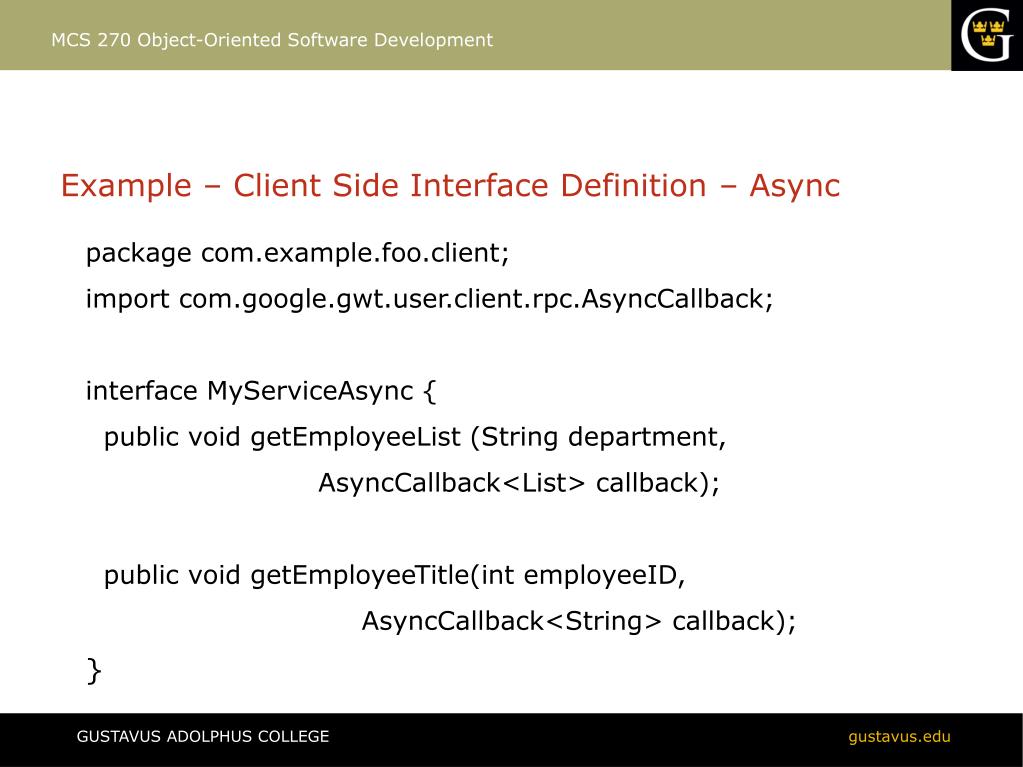Click 'AsyncCallback<String> callback);' line
This screenshot has height=767, width=1023.
(579, 622)
